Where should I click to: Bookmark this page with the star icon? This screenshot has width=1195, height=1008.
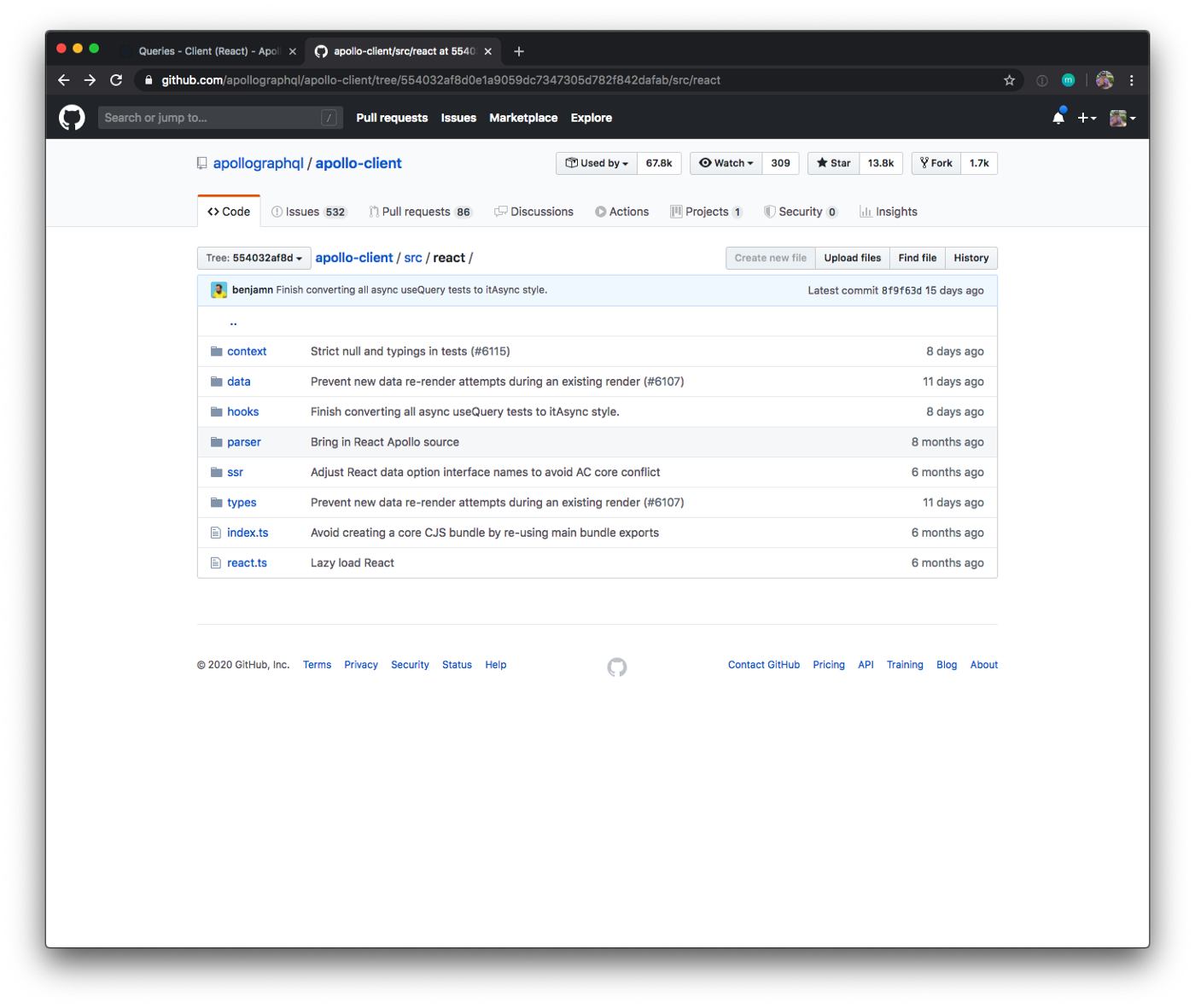coord(1009,80)
